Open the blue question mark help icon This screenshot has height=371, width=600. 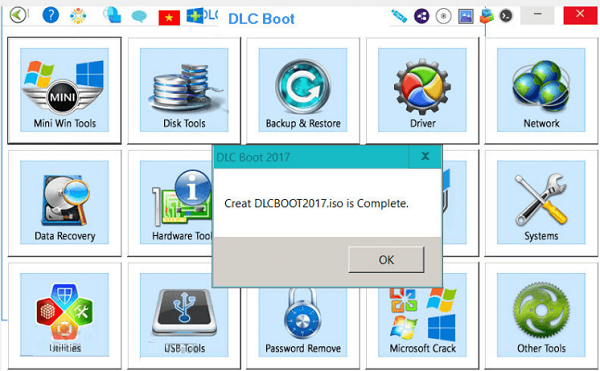[51, 15]
